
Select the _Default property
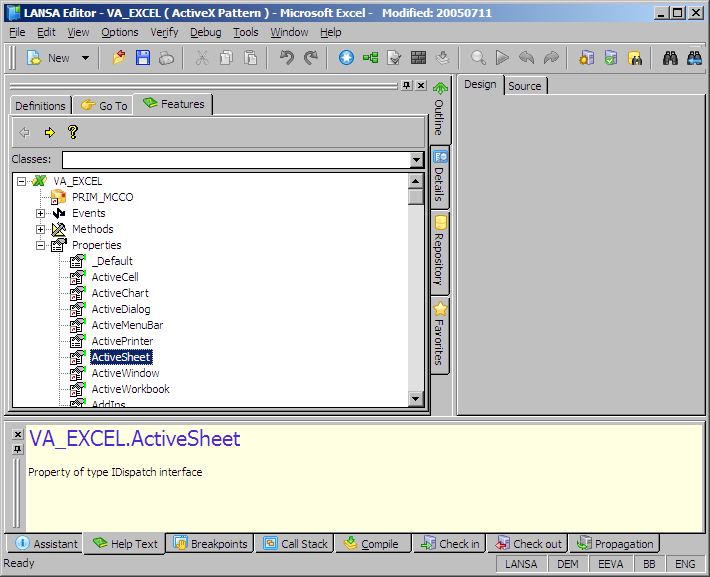(x=112, y=261)
